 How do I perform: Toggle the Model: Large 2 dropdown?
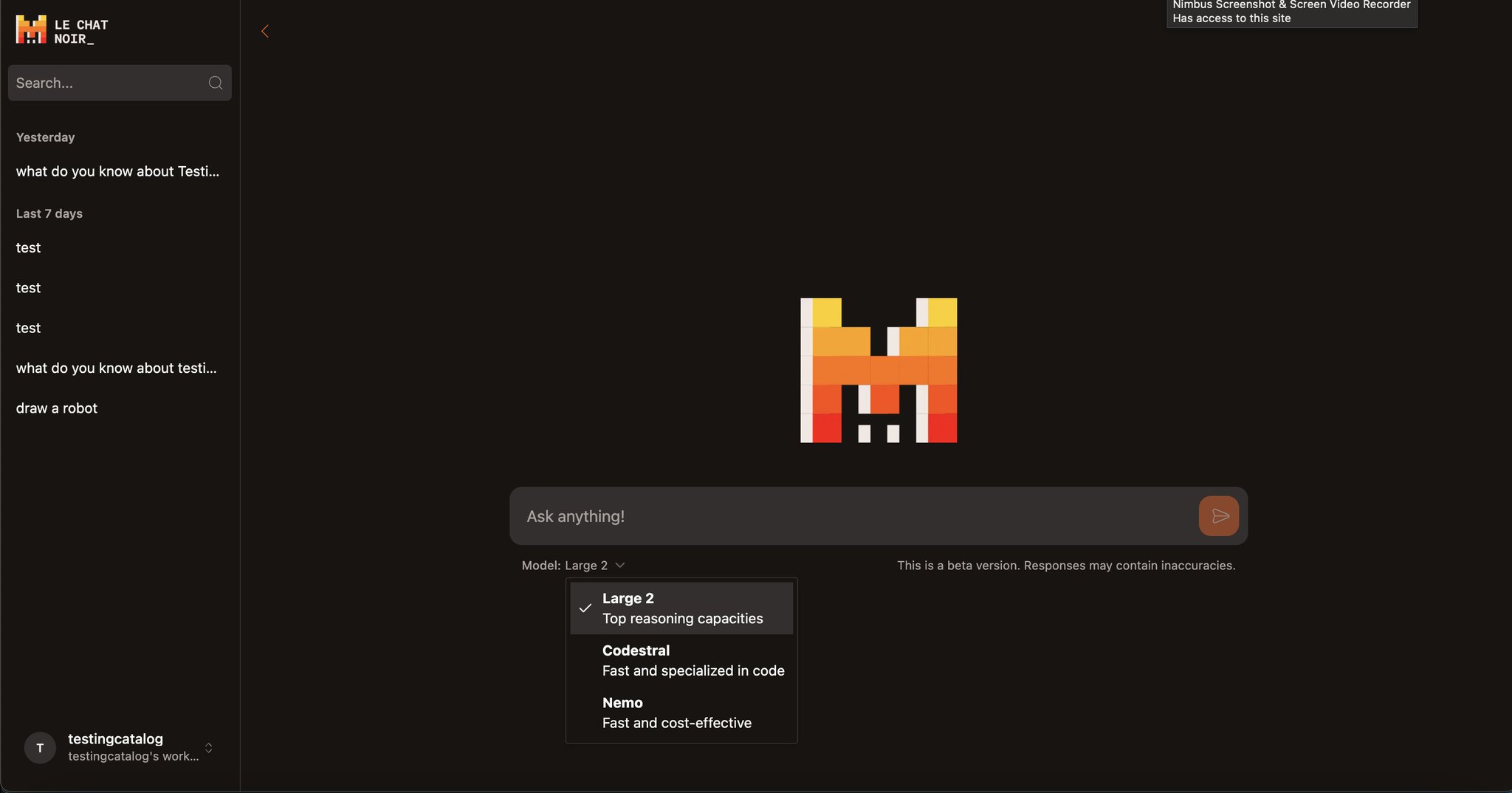[573, 566]
